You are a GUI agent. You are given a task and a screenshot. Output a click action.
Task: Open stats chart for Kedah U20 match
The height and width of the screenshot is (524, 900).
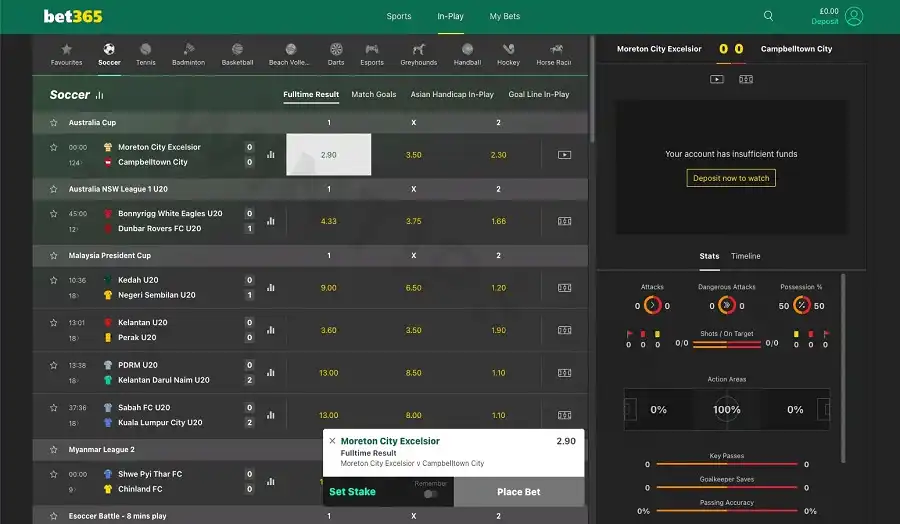270,288
